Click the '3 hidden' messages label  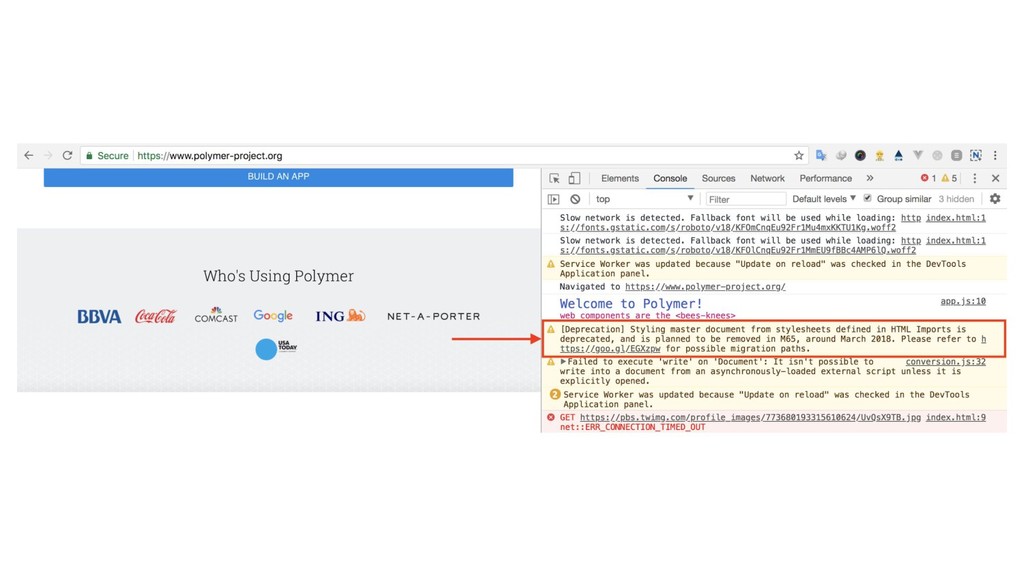(x=956, y=199)
